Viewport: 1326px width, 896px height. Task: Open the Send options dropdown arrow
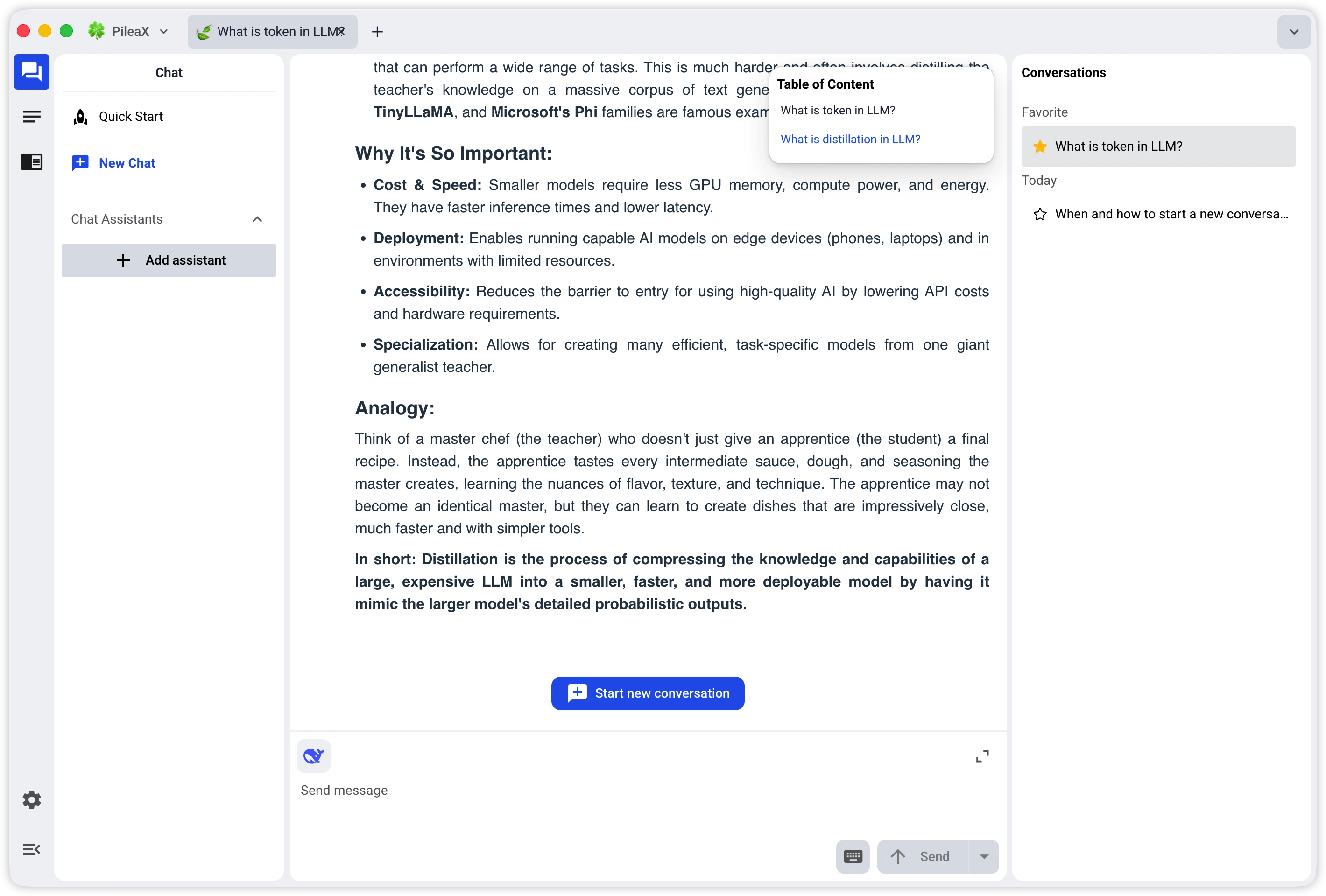[x=984, y=856]
